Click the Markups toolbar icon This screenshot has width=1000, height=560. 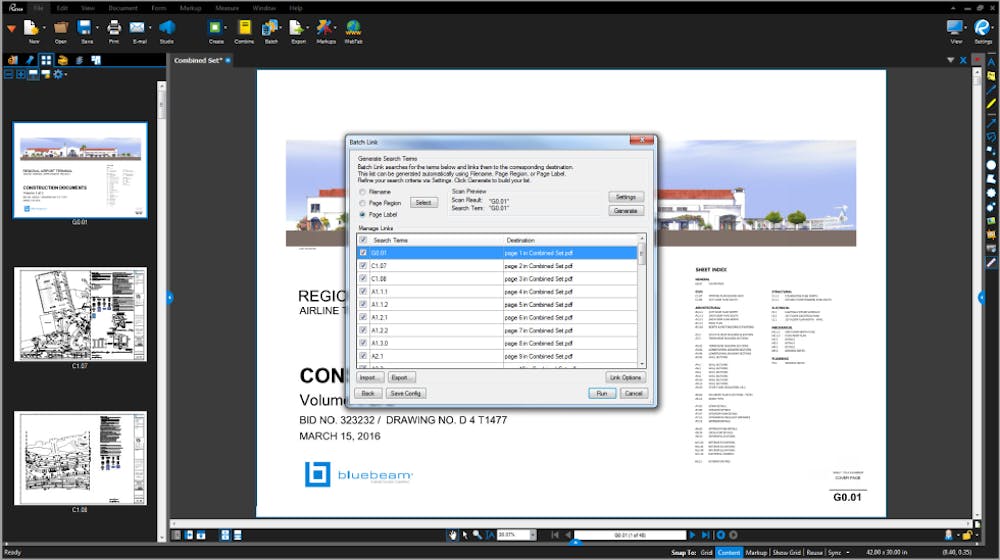[325, 27]
